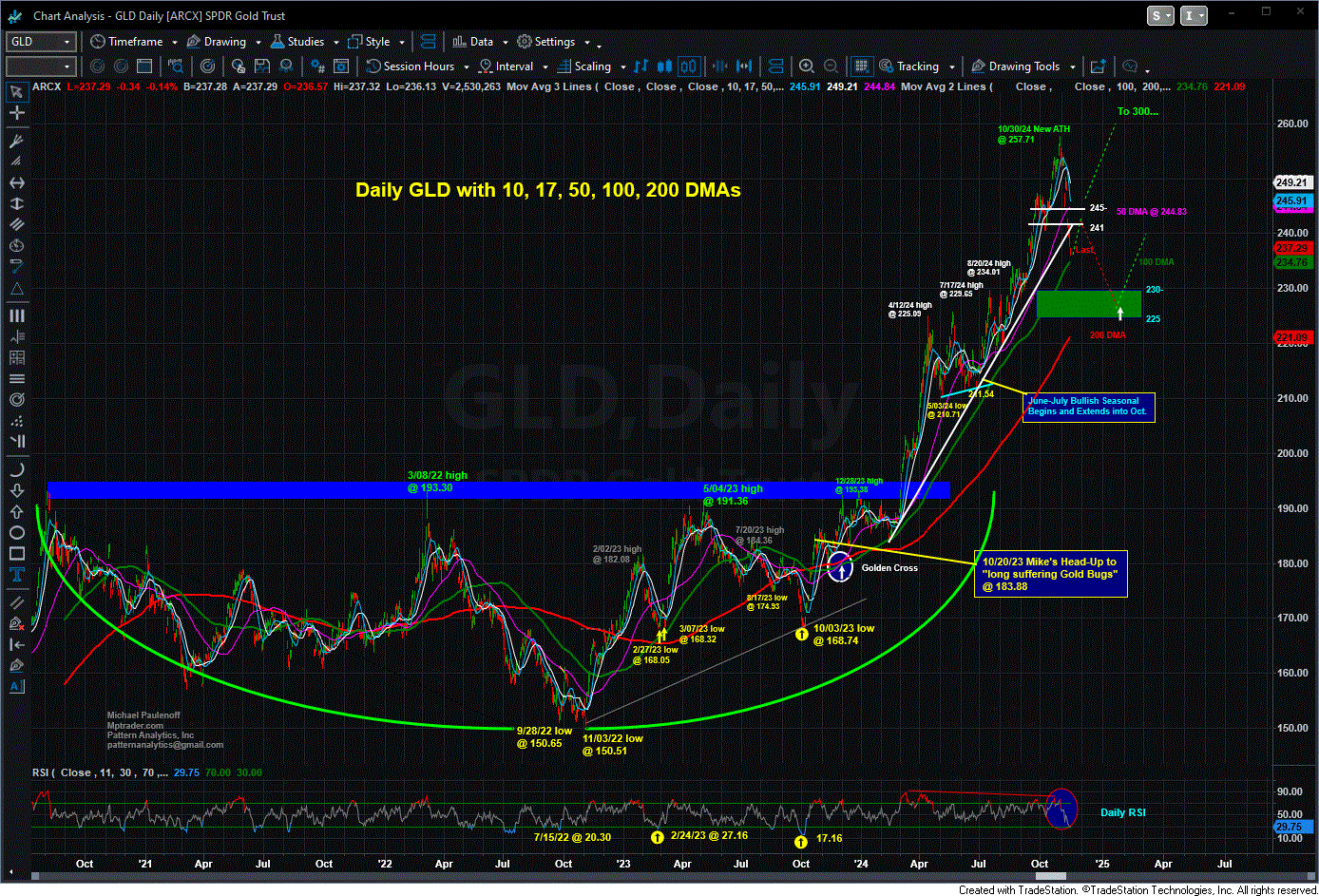
Task: Expand the Tracking dropdown arrow
Action: 950,67
